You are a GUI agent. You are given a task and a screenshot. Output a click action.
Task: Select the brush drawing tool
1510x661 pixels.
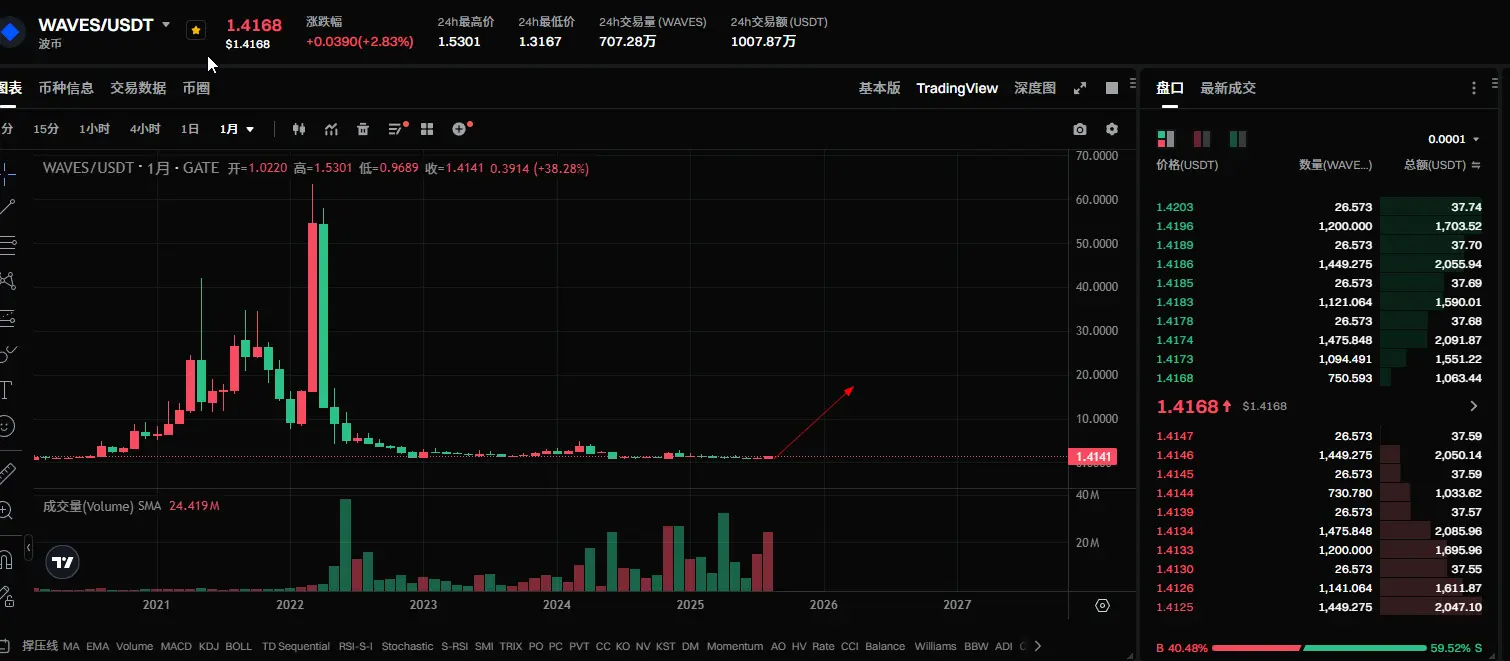tap(7, 354)
